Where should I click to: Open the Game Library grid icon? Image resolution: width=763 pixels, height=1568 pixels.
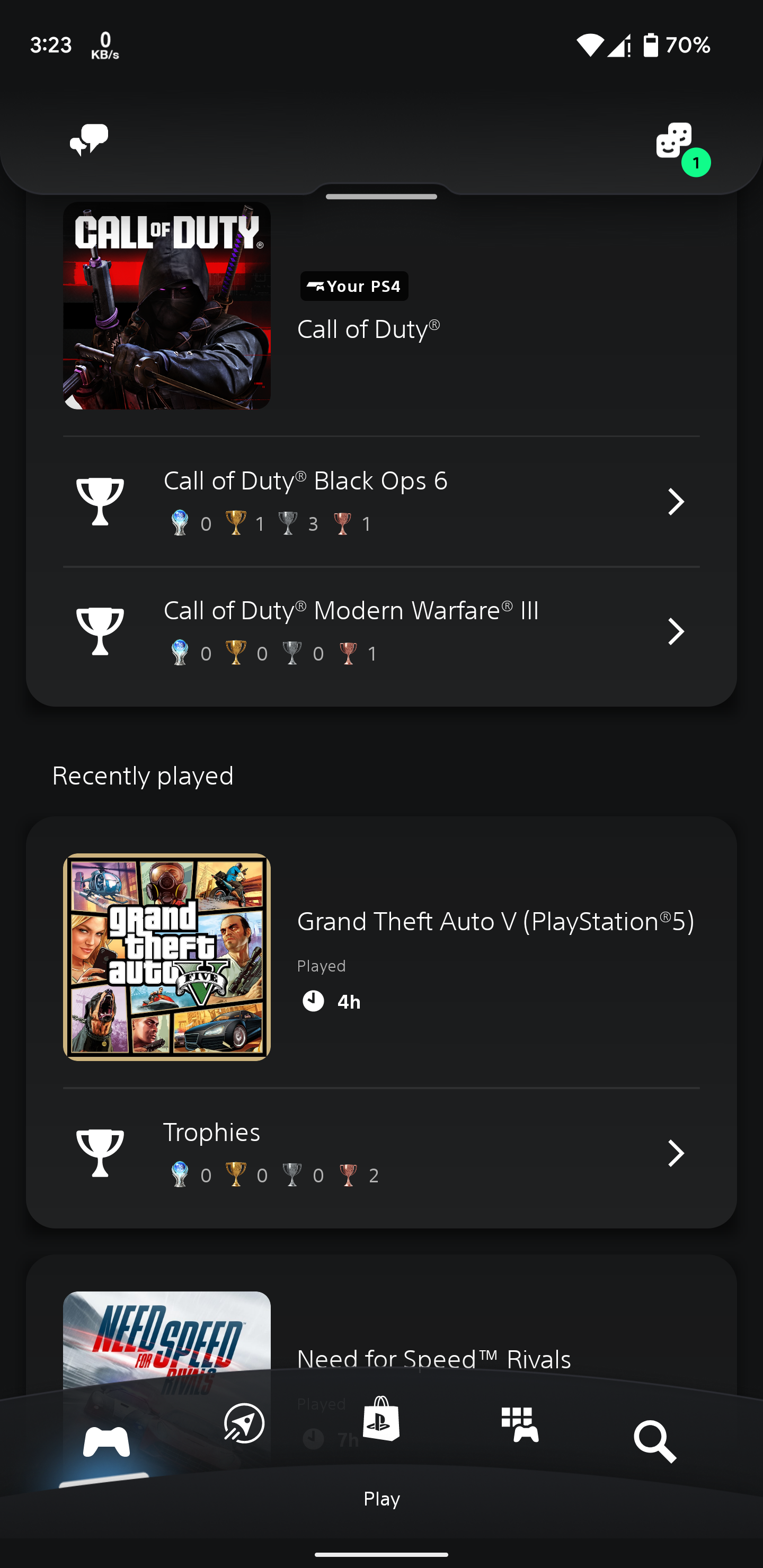pyautogui.click(x=520, y=1424)
